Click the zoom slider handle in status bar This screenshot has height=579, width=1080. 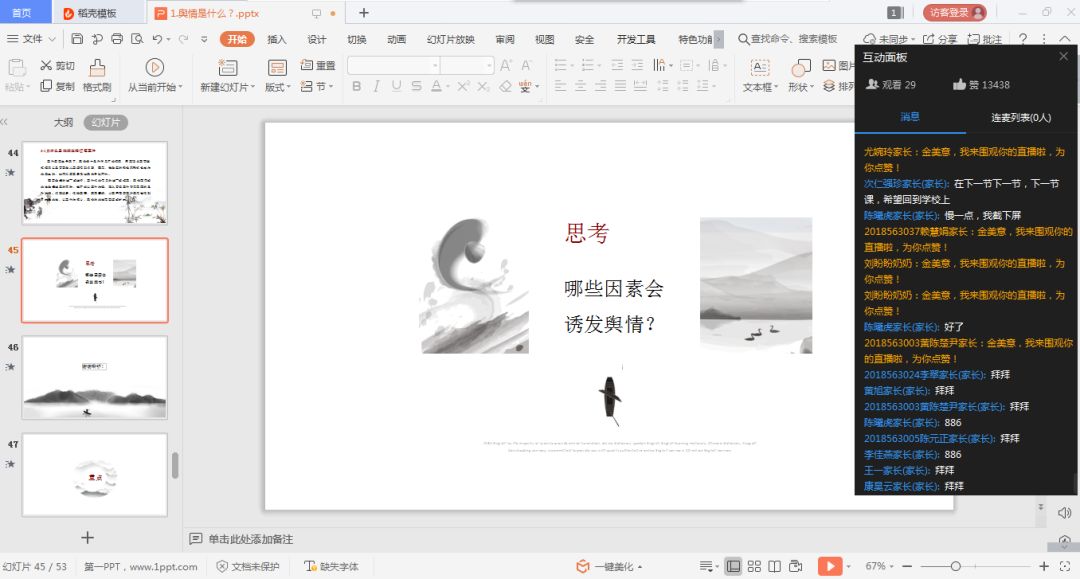956,566
